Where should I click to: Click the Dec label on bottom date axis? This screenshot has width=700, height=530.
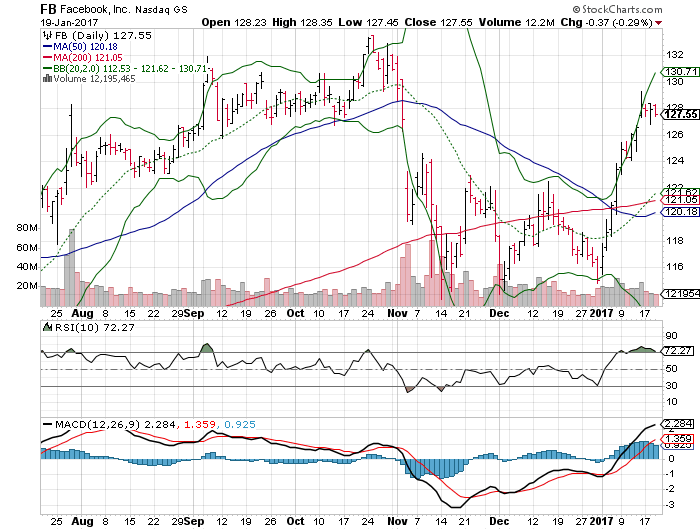[499, 521]
